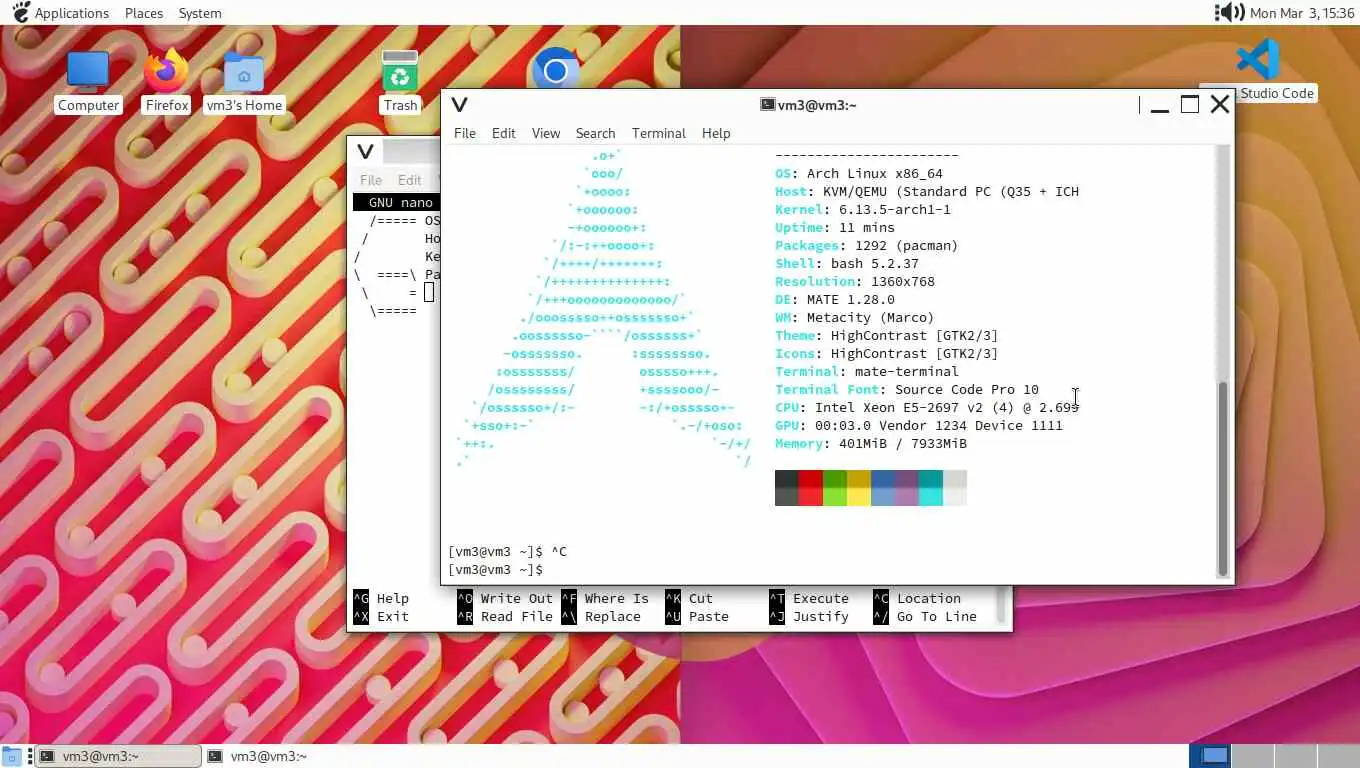Open the front terminal's window menu icon
This screenshot has width=1360, height=768.
(459, 105)
